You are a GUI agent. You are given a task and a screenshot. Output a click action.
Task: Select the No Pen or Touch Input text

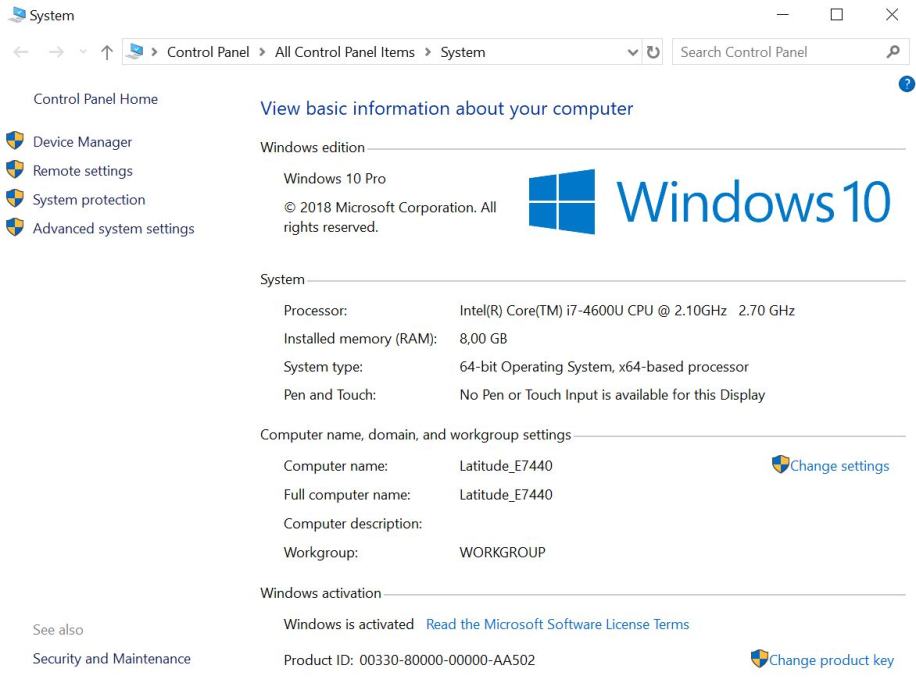coord(612,395)
